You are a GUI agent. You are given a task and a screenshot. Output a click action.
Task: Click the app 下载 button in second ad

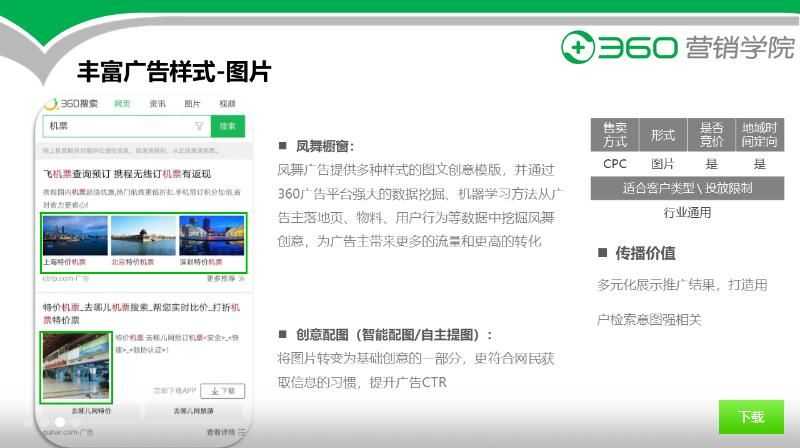tap(222, 391)
